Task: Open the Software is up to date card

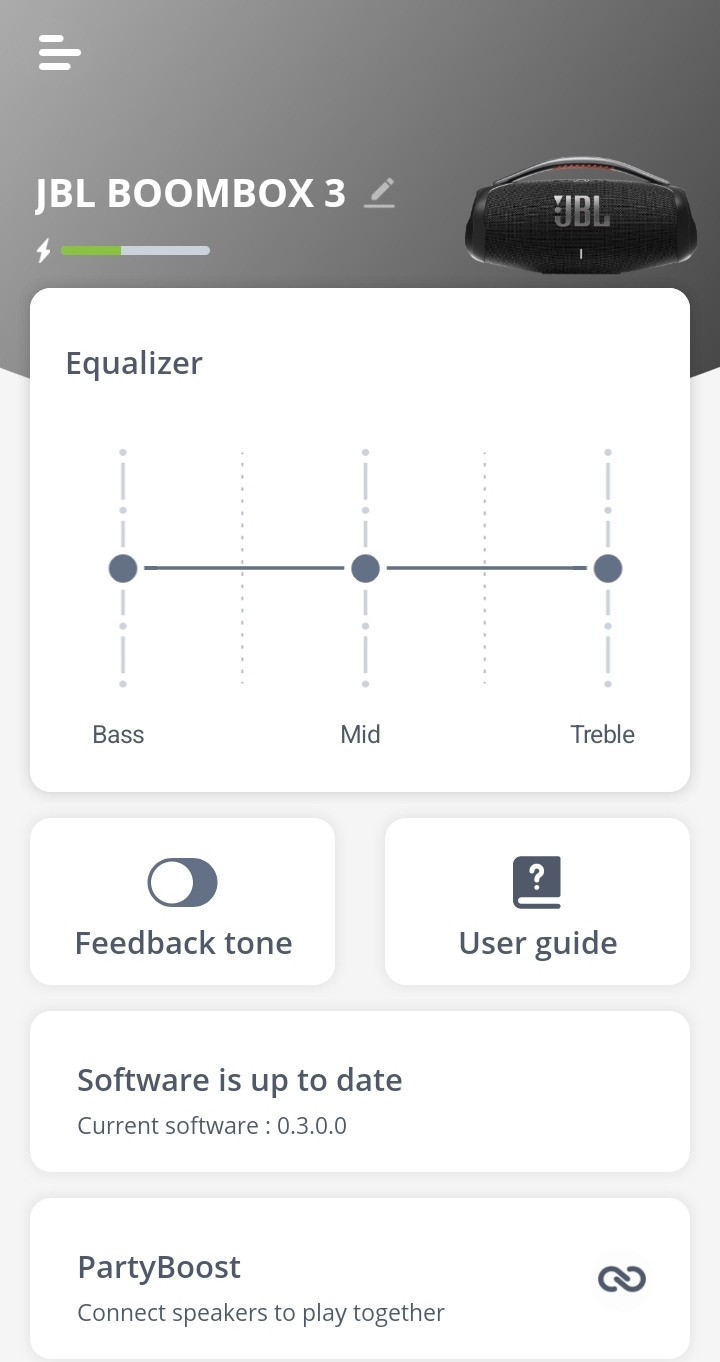Action: click(x=360, y=1092)
